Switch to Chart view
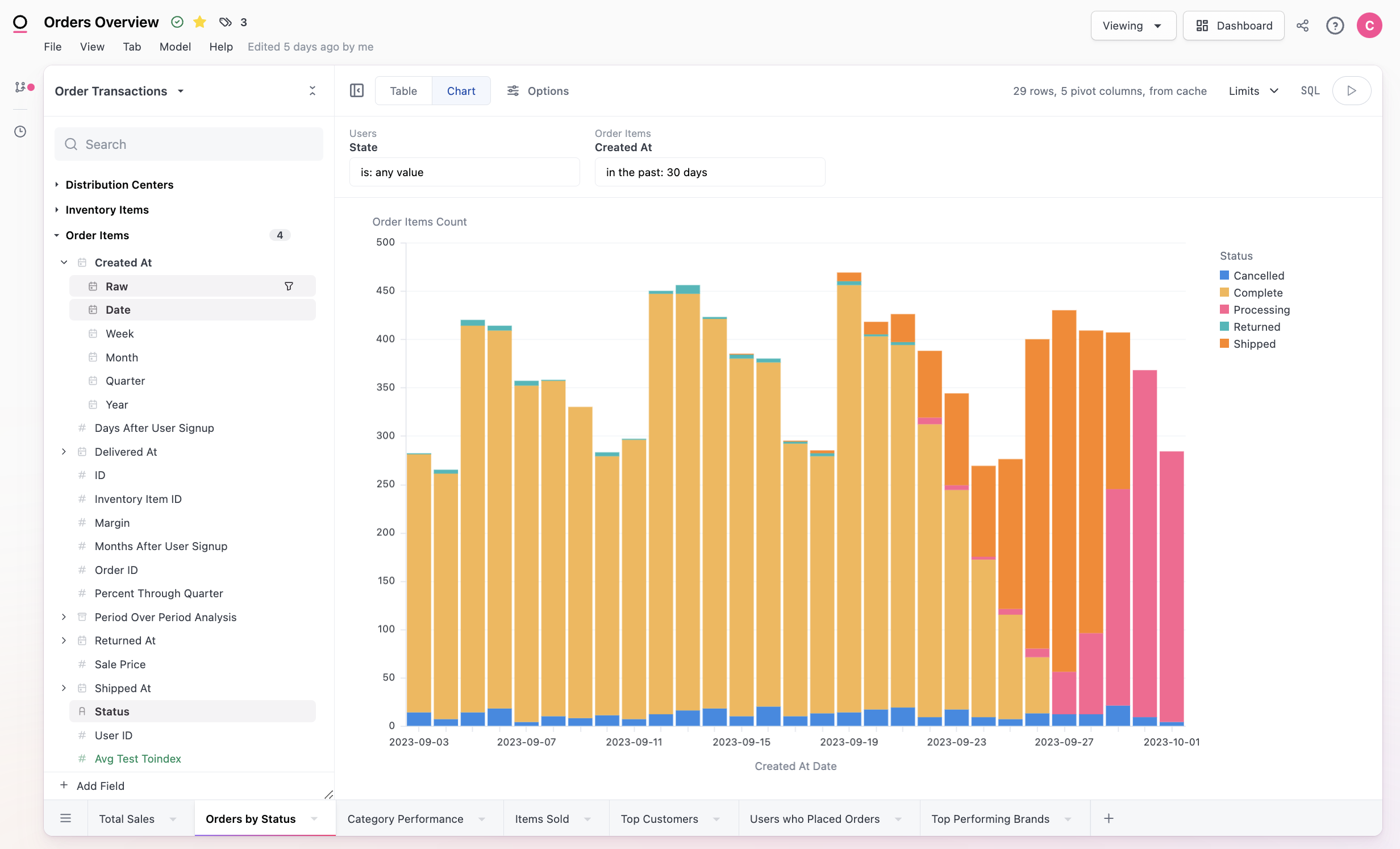This screenshot has height=849, width=1400. [461, 91]
